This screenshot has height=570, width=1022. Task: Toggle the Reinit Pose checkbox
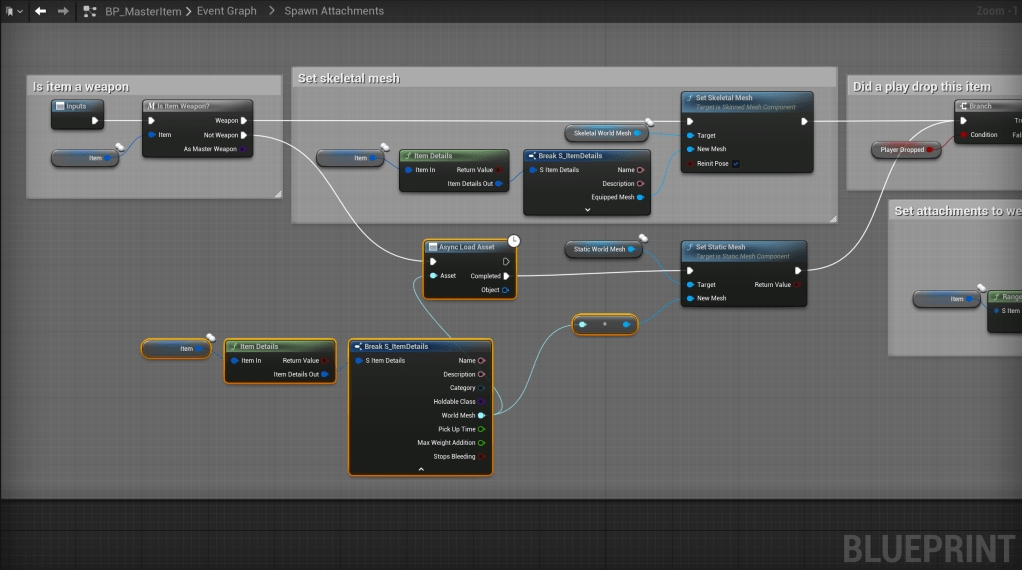click(x=736, y=163)
